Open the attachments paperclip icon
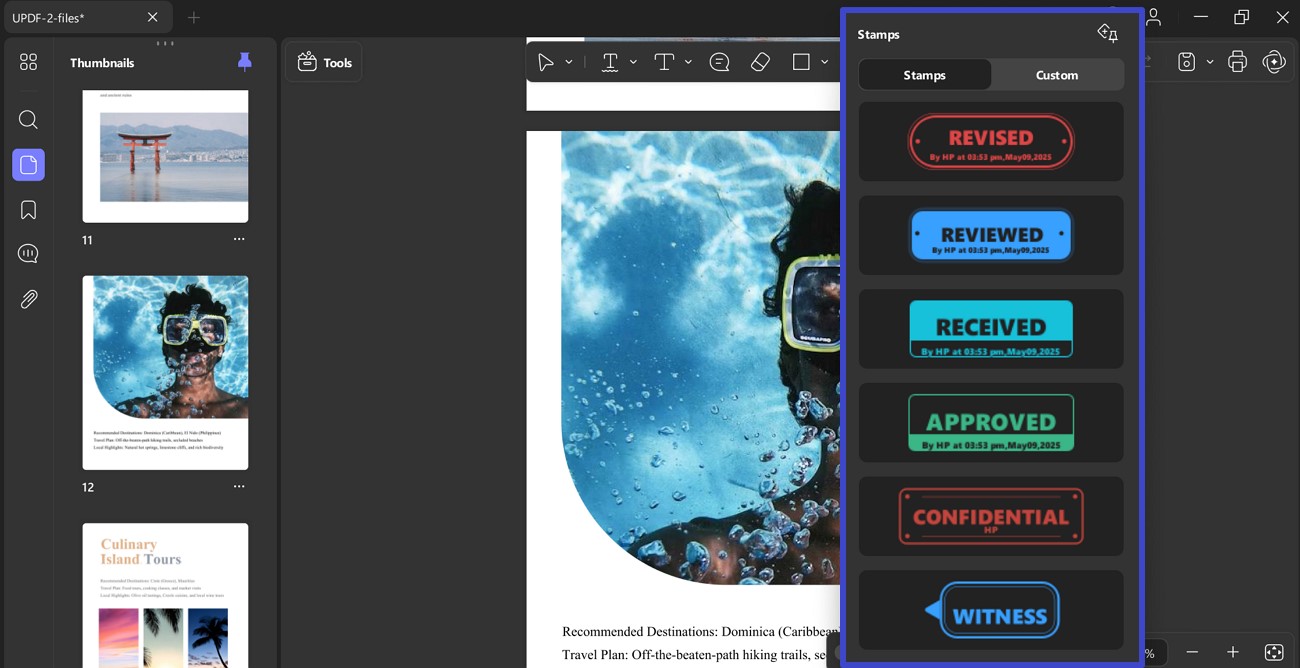This screenshot has height=668, width=1300. click(28, 299)
